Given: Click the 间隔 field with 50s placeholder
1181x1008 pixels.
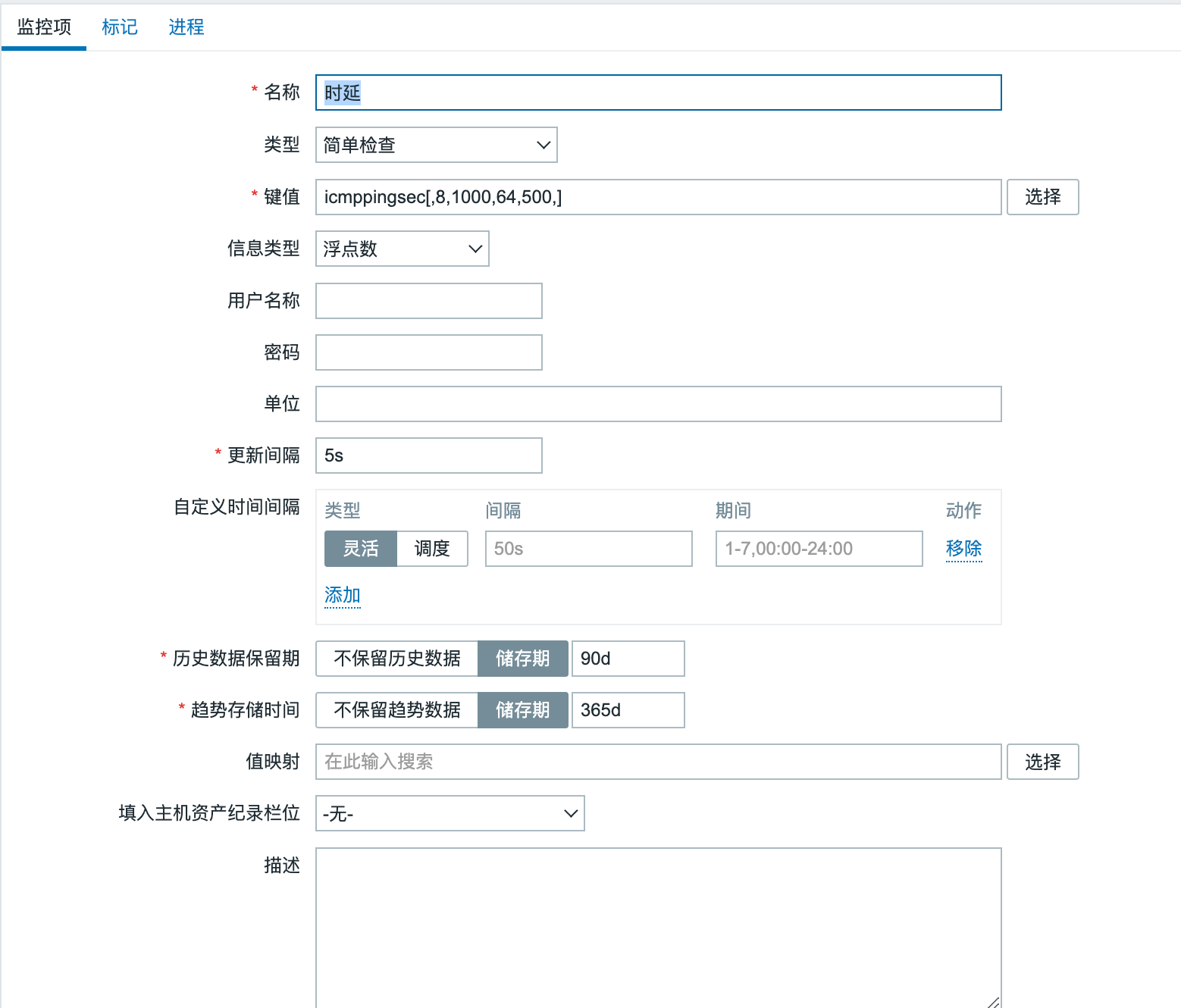Looking at the screenshot, I should click(x=588, y=548).
